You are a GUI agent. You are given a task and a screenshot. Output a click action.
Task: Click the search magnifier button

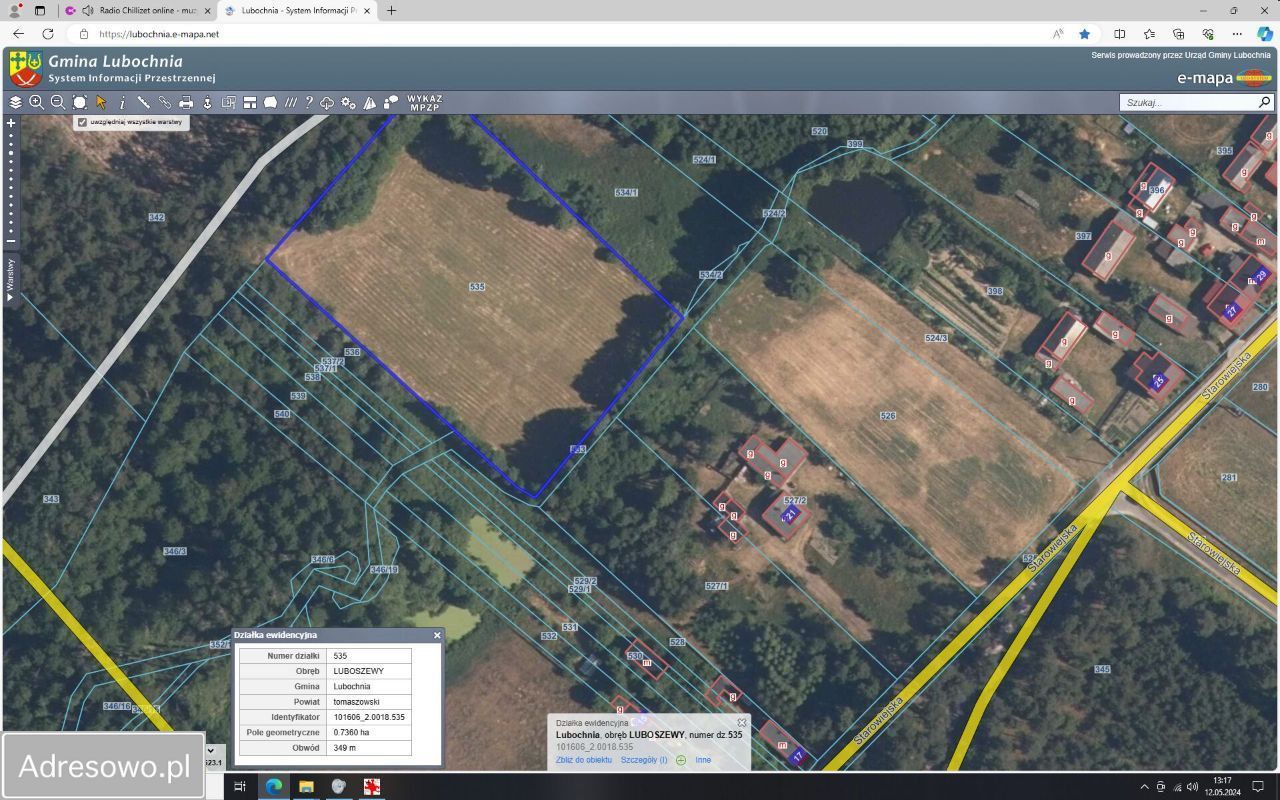1264,102
